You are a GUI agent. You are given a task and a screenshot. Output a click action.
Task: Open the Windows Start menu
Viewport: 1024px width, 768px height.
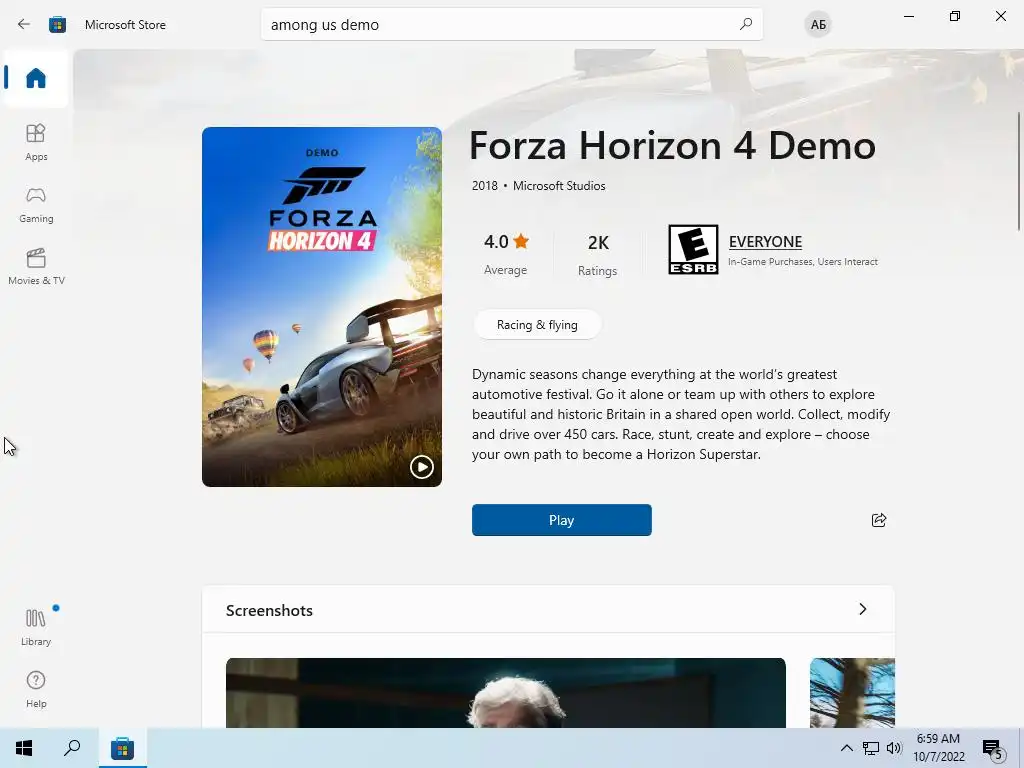tap(24, 748)
